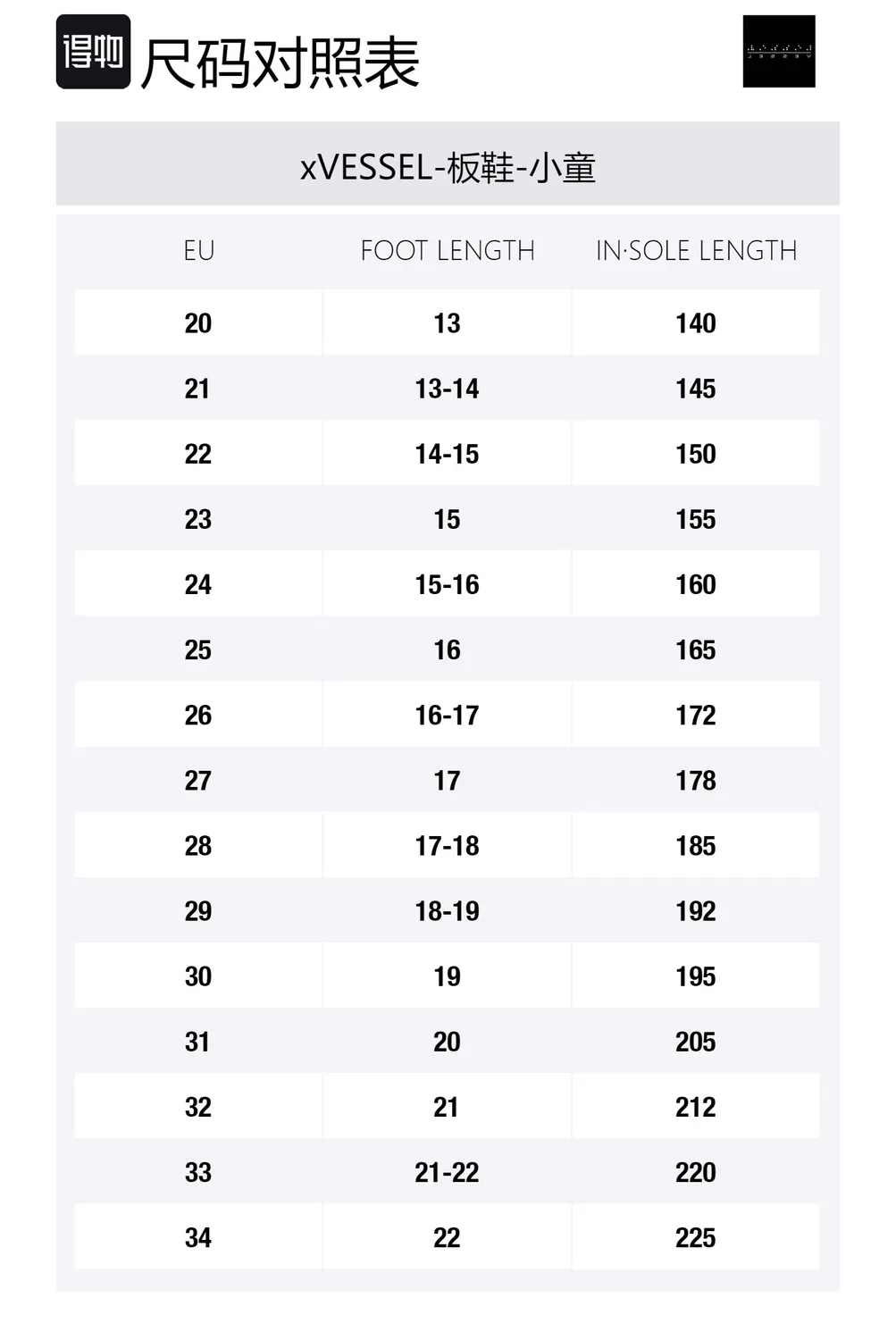
Task: Select EU size 30 cell
Action: [x=198, y=976]
